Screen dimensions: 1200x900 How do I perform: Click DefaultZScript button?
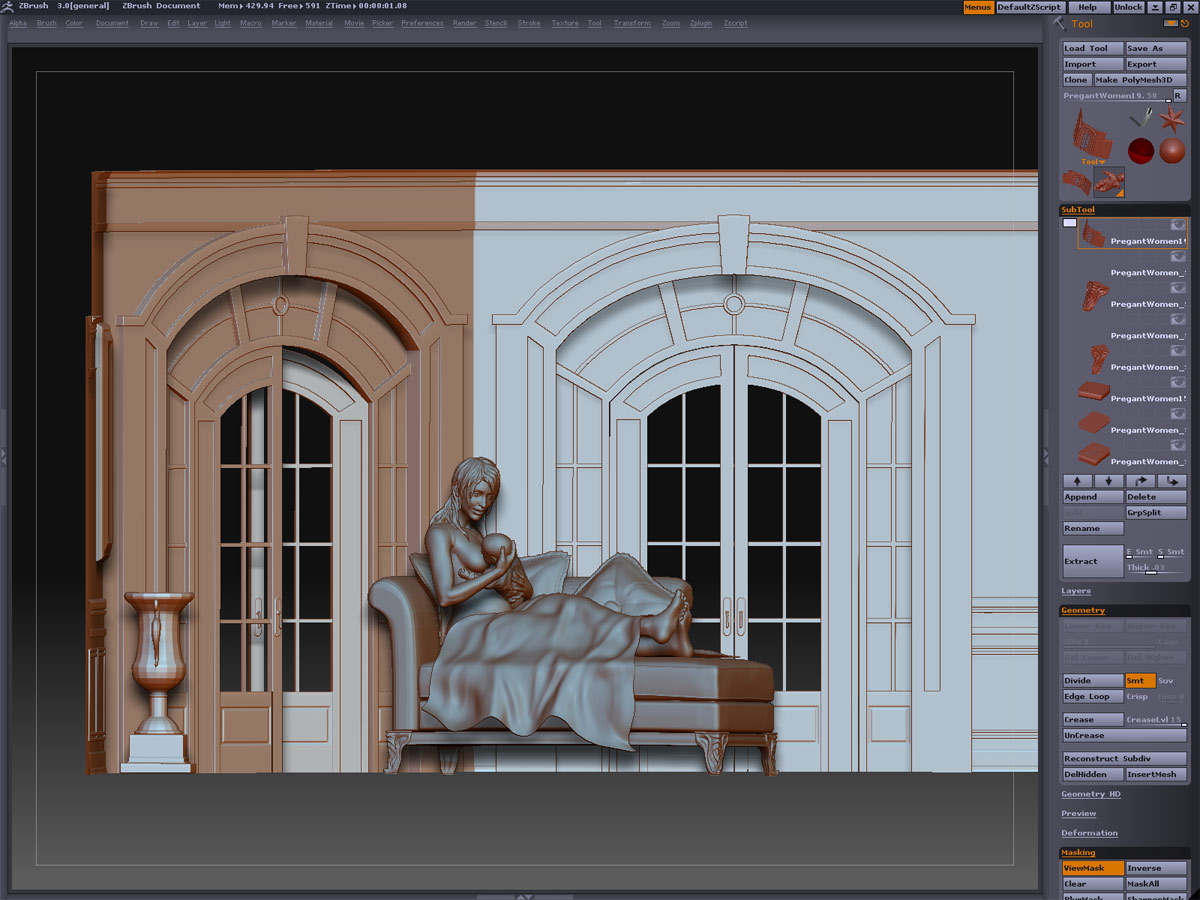click(x=1029, y=7)
